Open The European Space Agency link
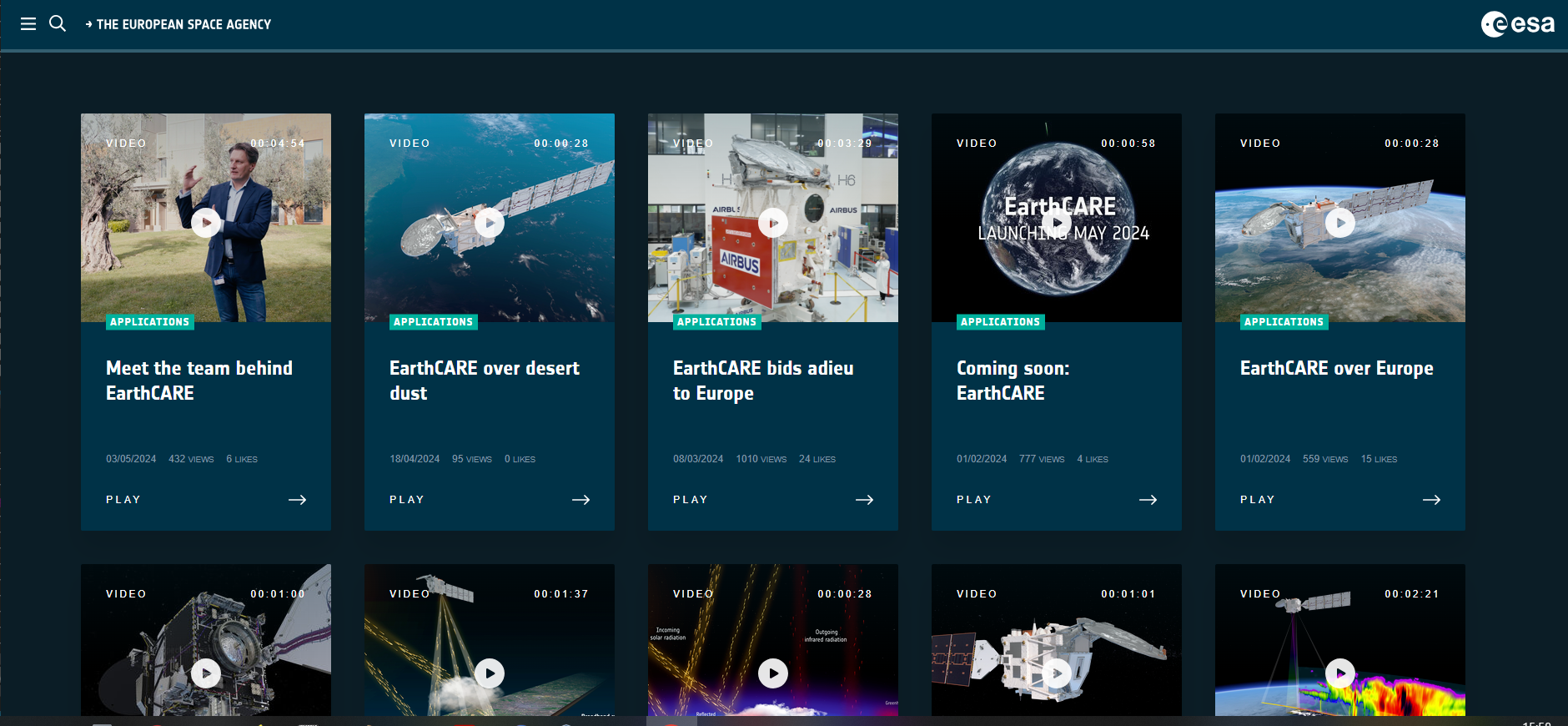This screenshot has height=726, width=1568. [x=178, y=25]
